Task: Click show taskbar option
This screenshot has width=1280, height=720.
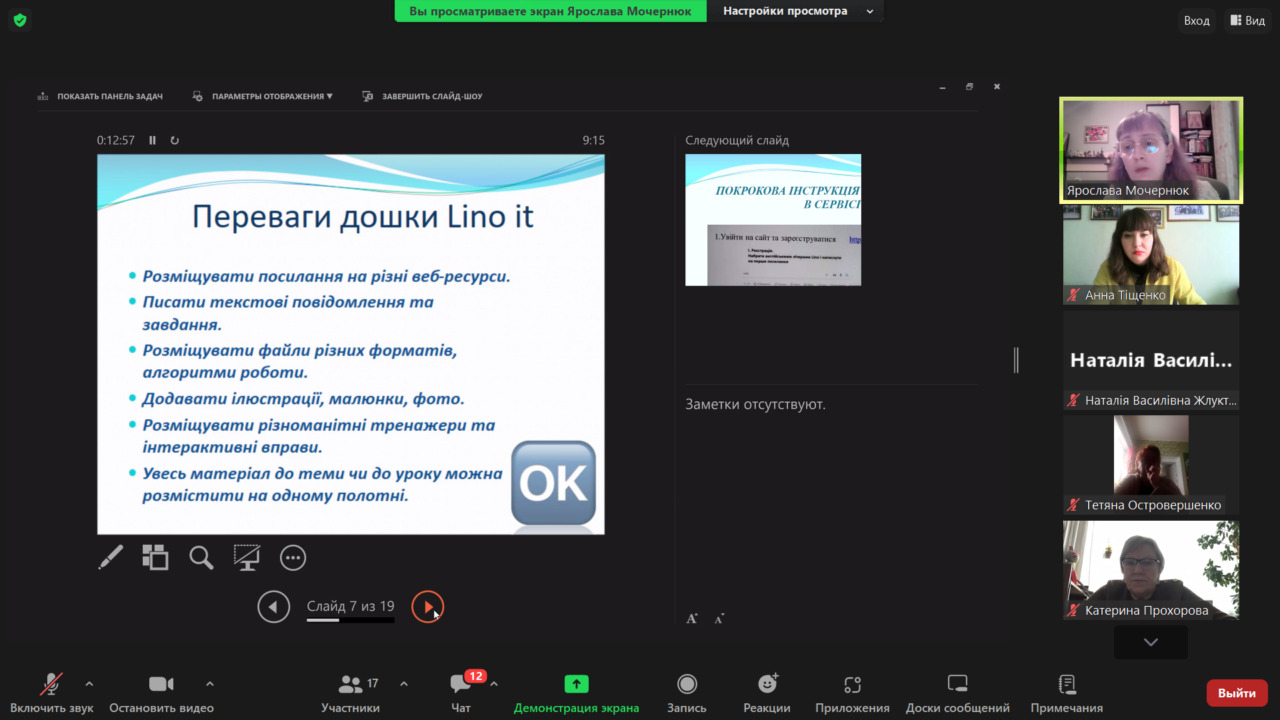Action: click(100, 96)
